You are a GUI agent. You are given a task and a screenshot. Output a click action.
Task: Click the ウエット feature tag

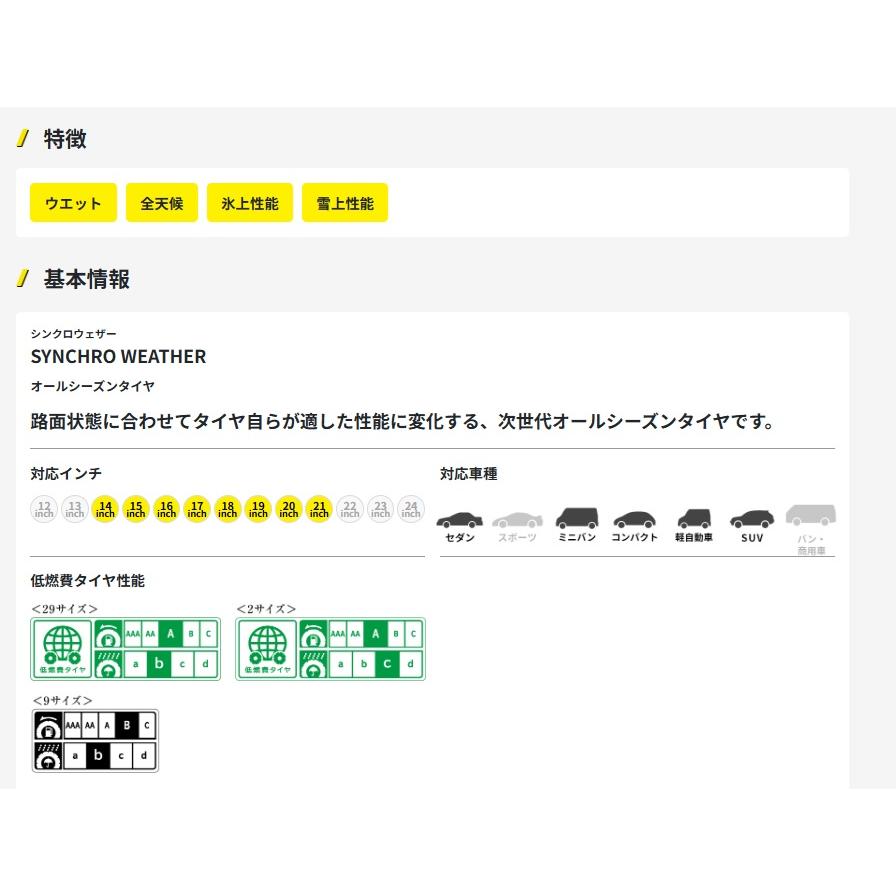click(73, 203)
